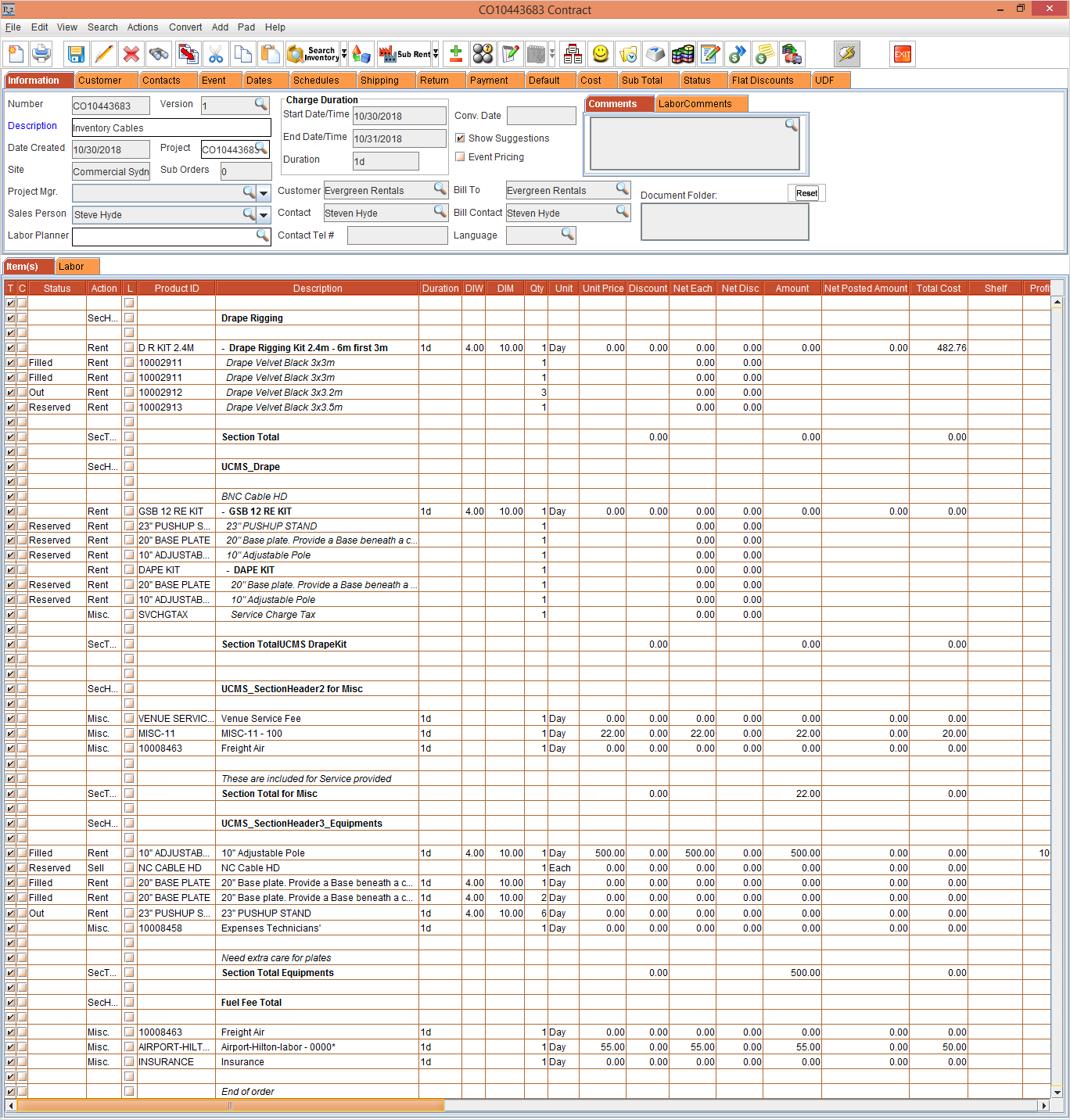Select the Sub Rent tool
Viewport: 1070px width, 1120px height.
pos(403,54)
